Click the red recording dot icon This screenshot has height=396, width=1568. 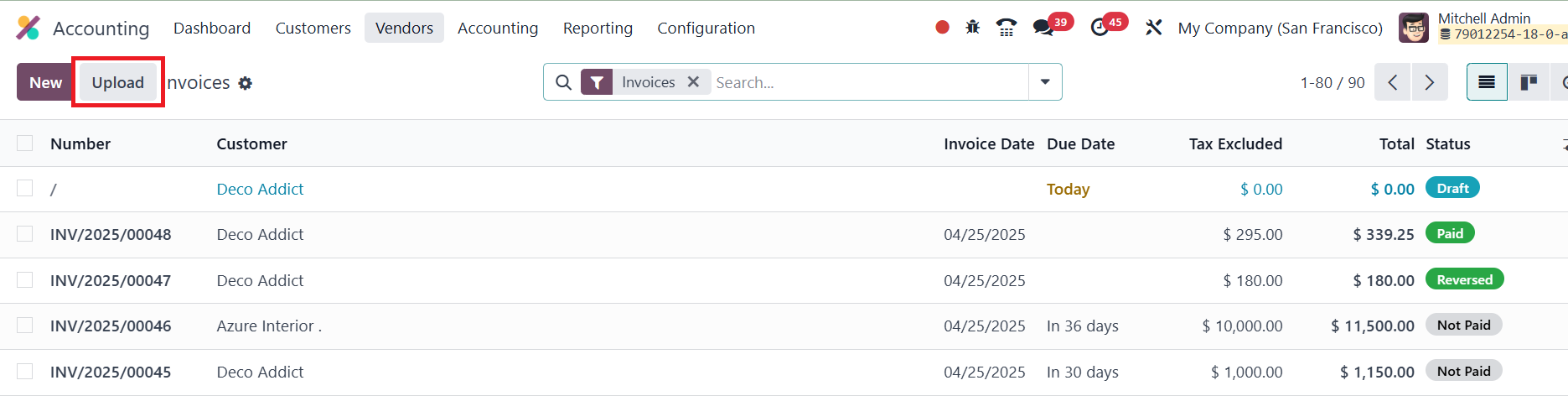942,28
